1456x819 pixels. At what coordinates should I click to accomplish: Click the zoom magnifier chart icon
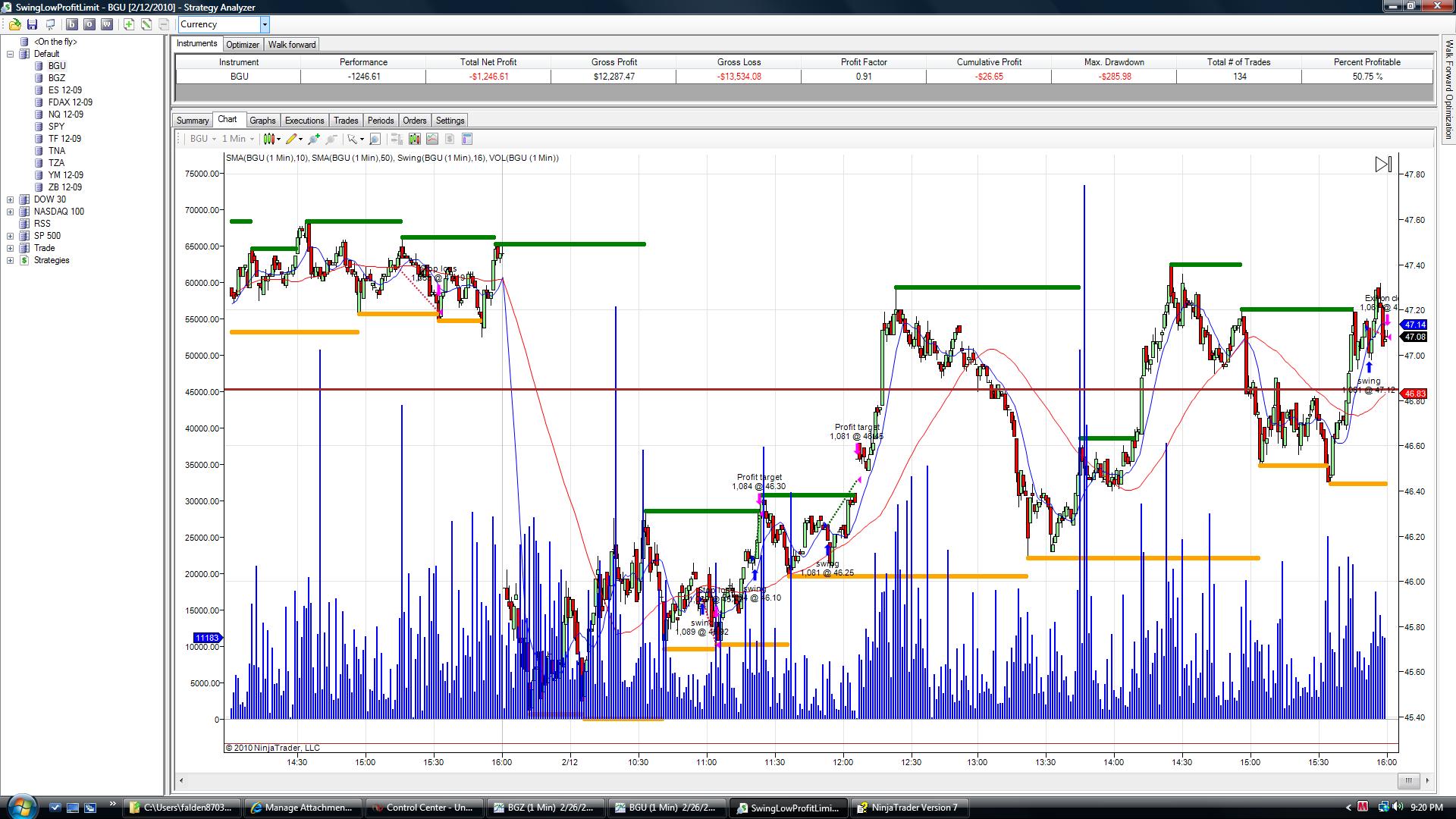tap(375, 139)
